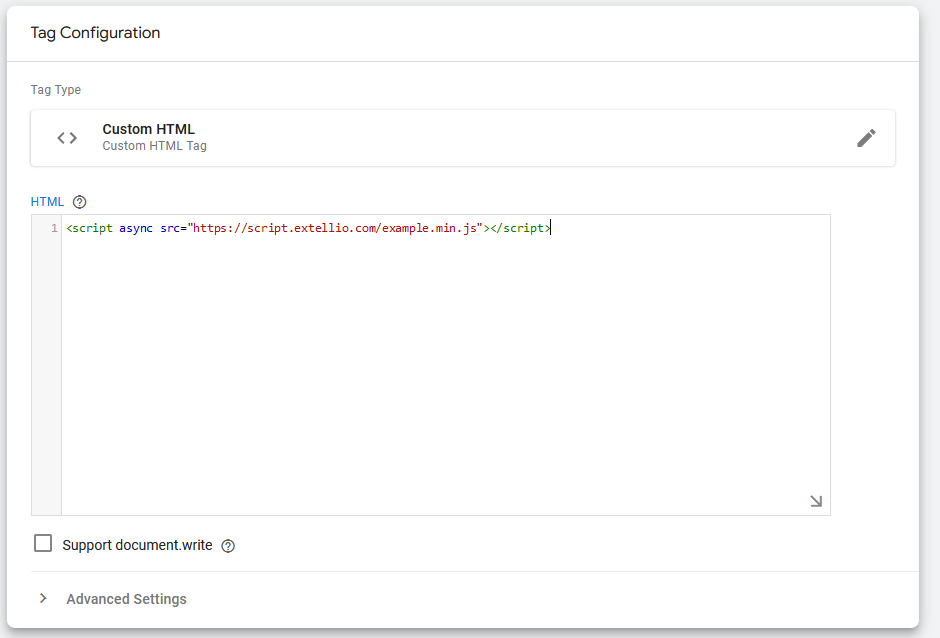Click the src attribute in the code
This screenshot has height=638, width=940.
pos(171,228)
